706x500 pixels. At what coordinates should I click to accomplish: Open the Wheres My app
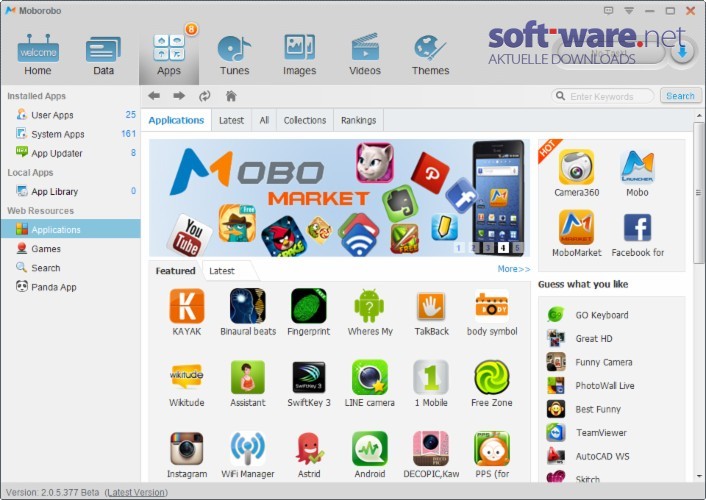370,306
